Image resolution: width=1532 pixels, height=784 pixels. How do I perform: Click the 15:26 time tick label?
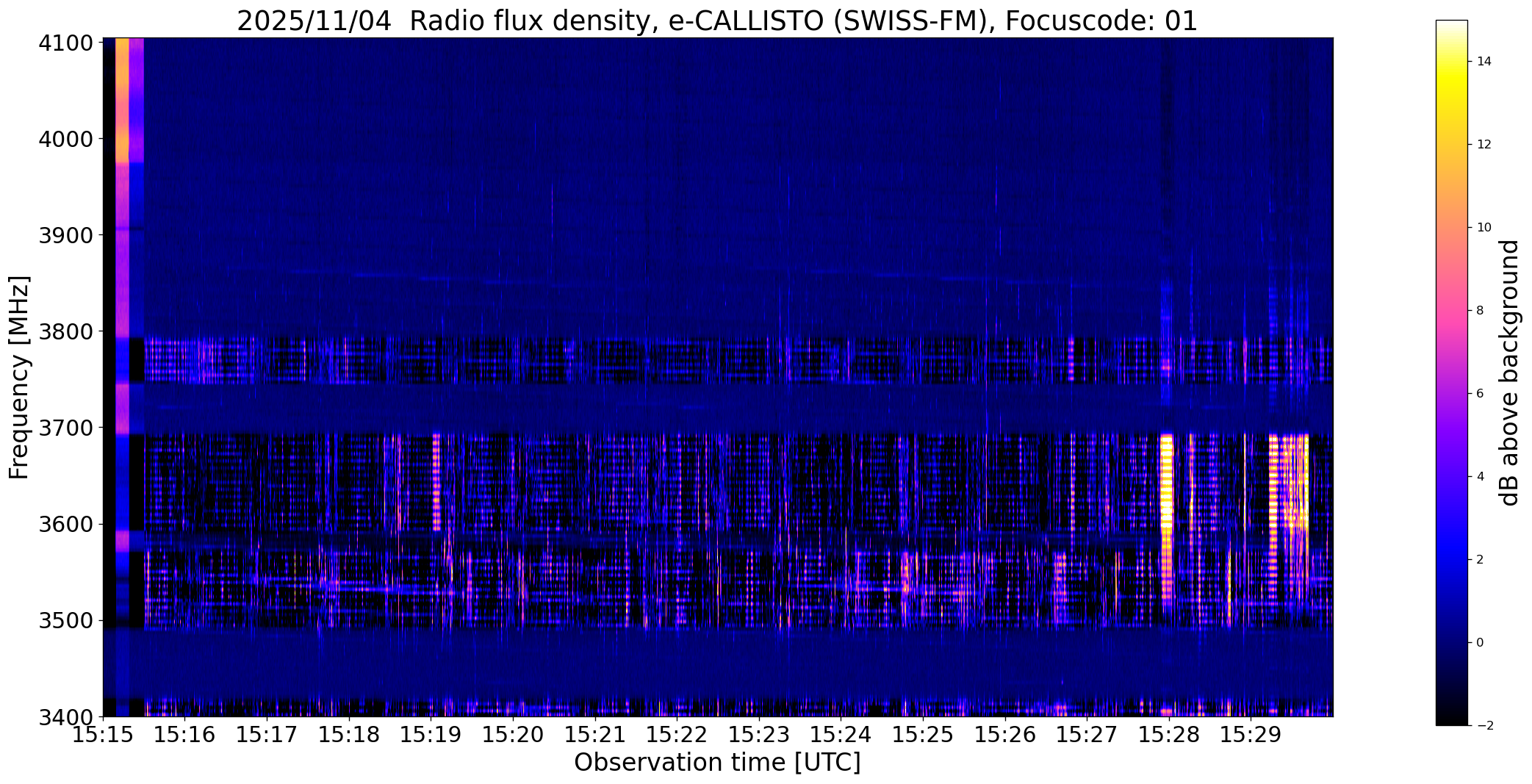1005,735
